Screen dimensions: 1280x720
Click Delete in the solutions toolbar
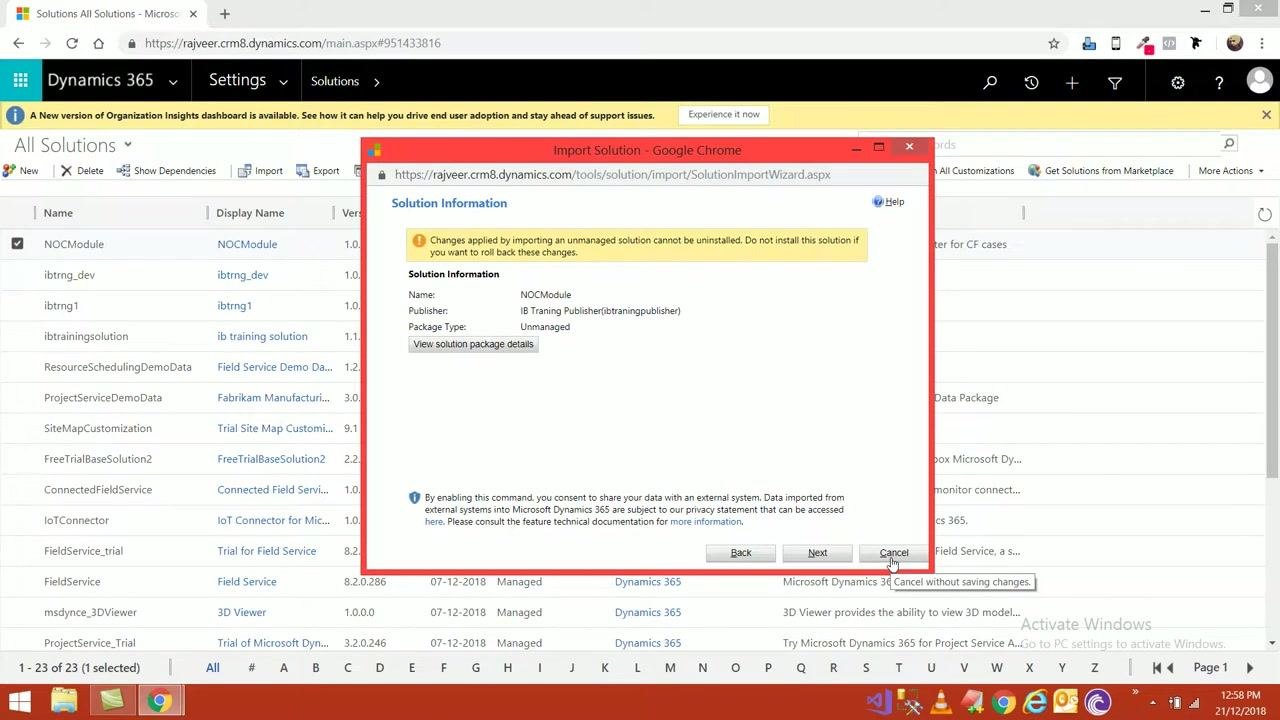82,171
